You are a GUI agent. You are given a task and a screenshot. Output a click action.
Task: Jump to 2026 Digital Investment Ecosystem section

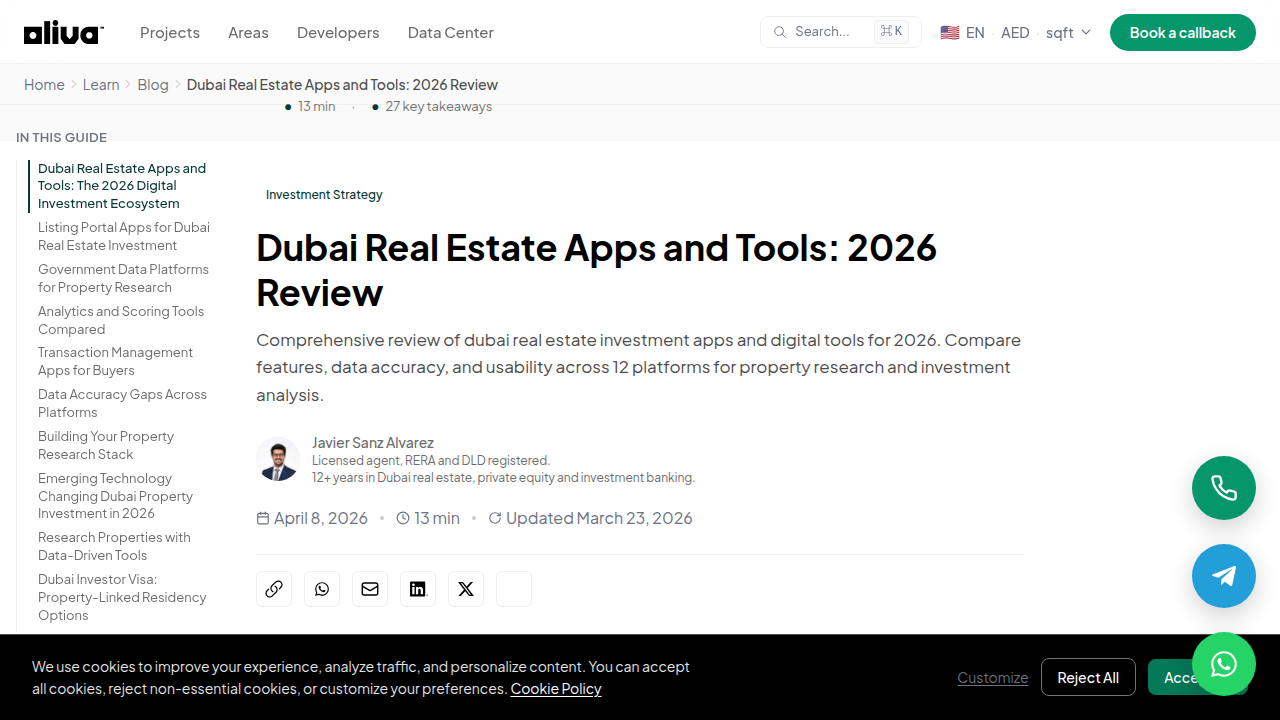point(122,186)
